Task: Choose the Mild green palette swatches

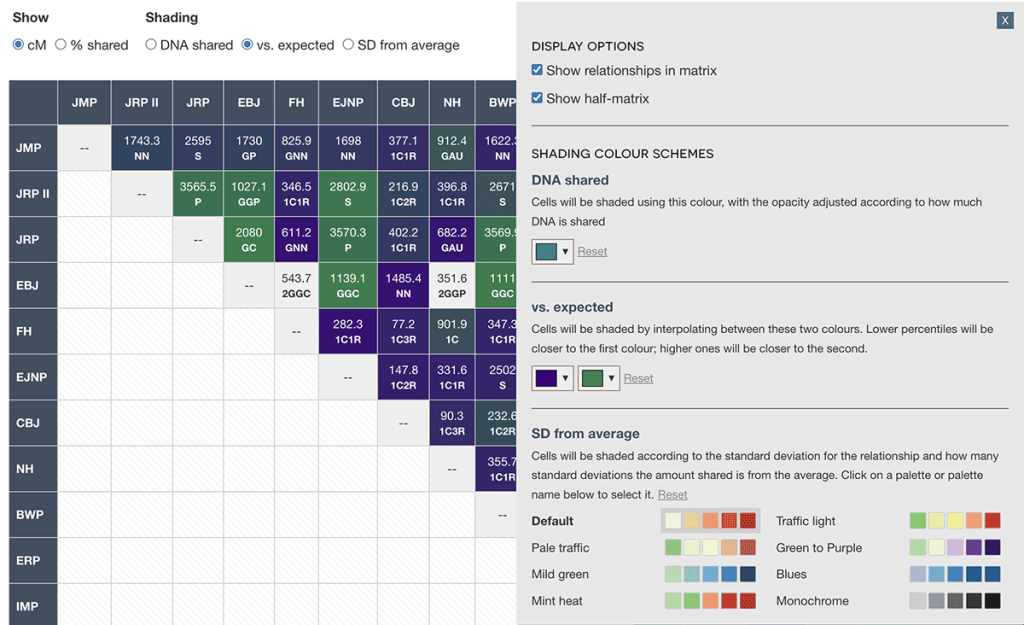Action: pos(710,575)
